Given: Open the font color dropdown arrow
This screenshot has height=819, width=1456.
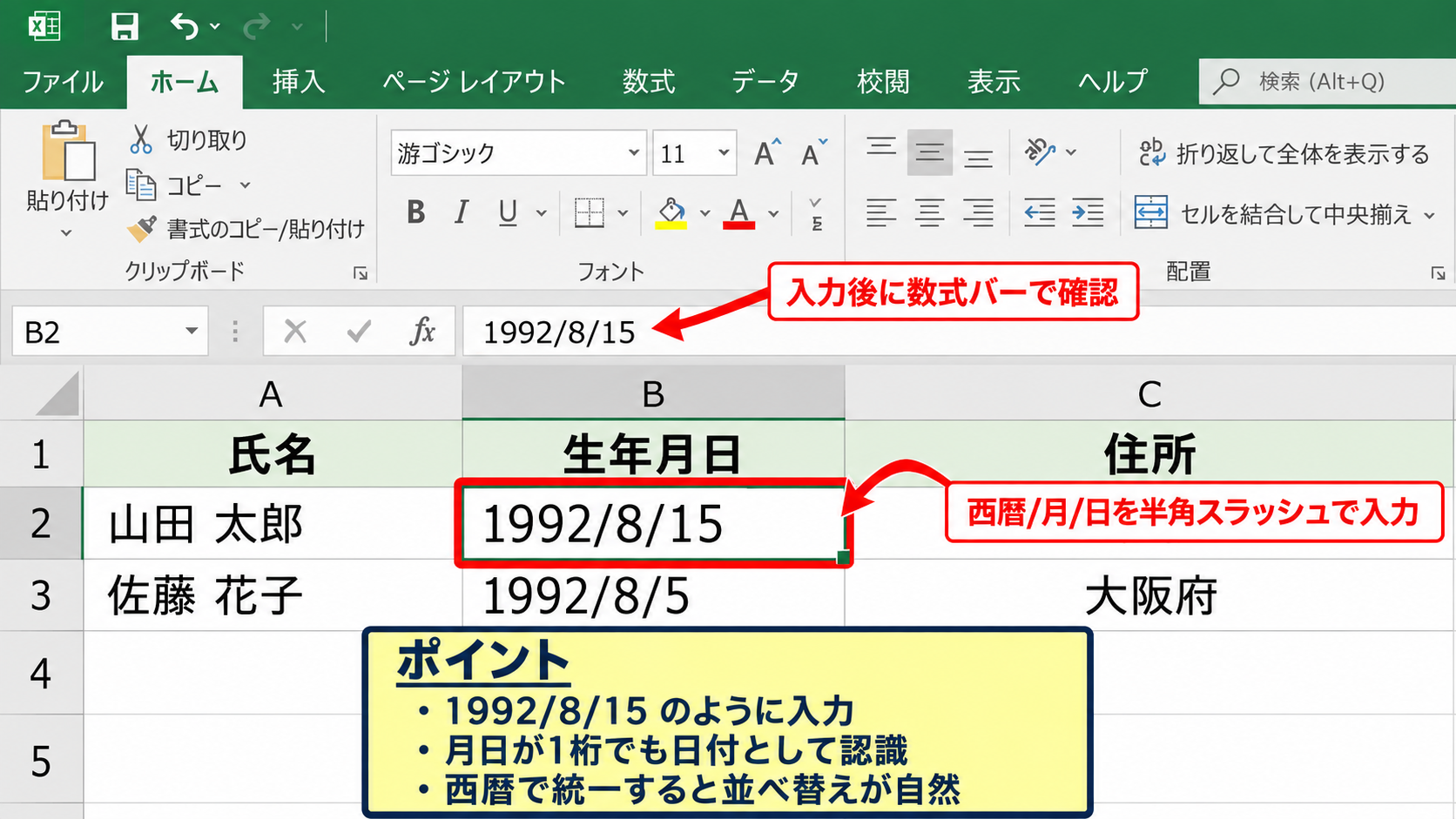Looking at the screenshot, I should click(773, 212).
